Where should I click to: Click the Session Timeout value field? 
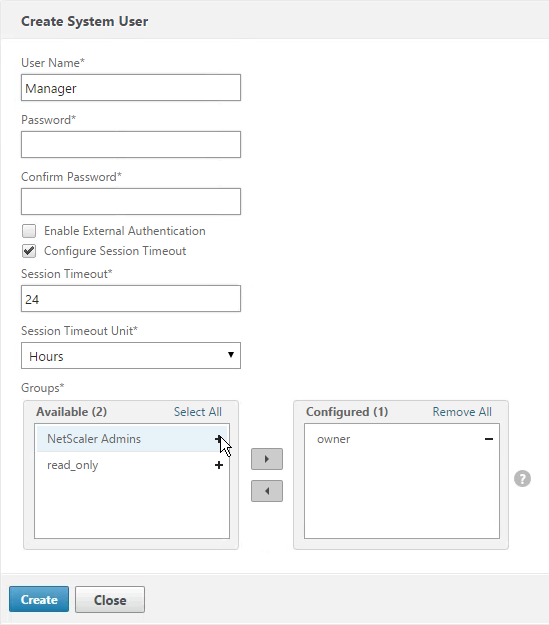point(131,299)
